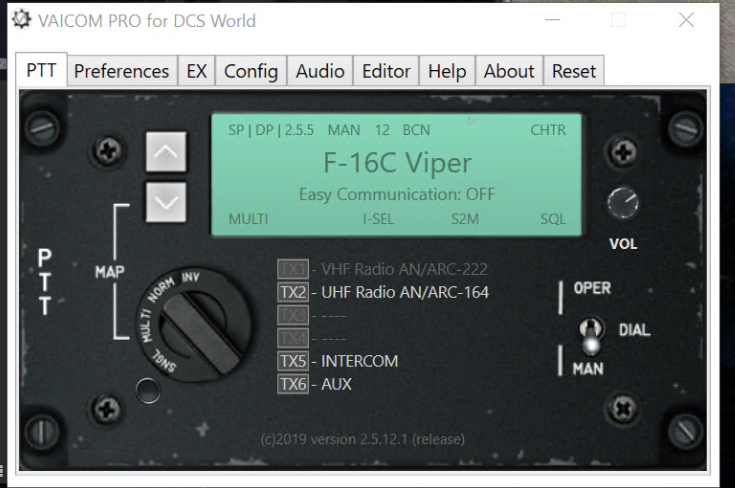735x488 pixels.
Task: Click the DIAL label next to the switch
Action: point(635,330)
